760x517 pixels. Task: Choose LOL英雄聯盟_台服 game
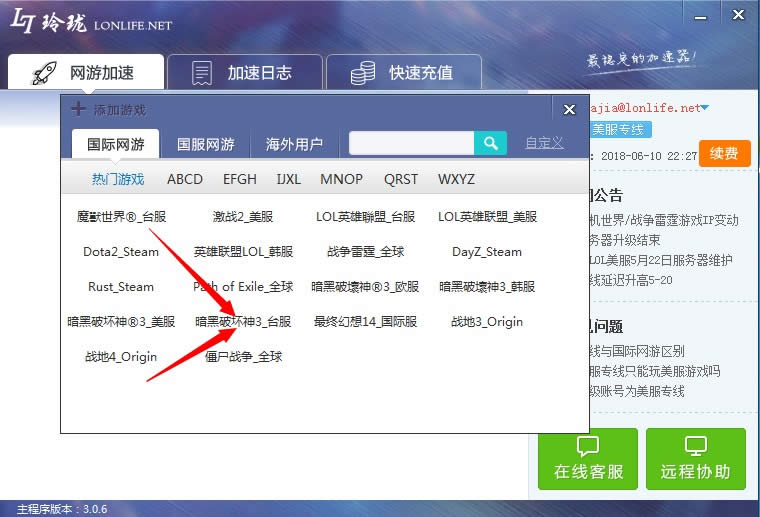pos(365,217)
